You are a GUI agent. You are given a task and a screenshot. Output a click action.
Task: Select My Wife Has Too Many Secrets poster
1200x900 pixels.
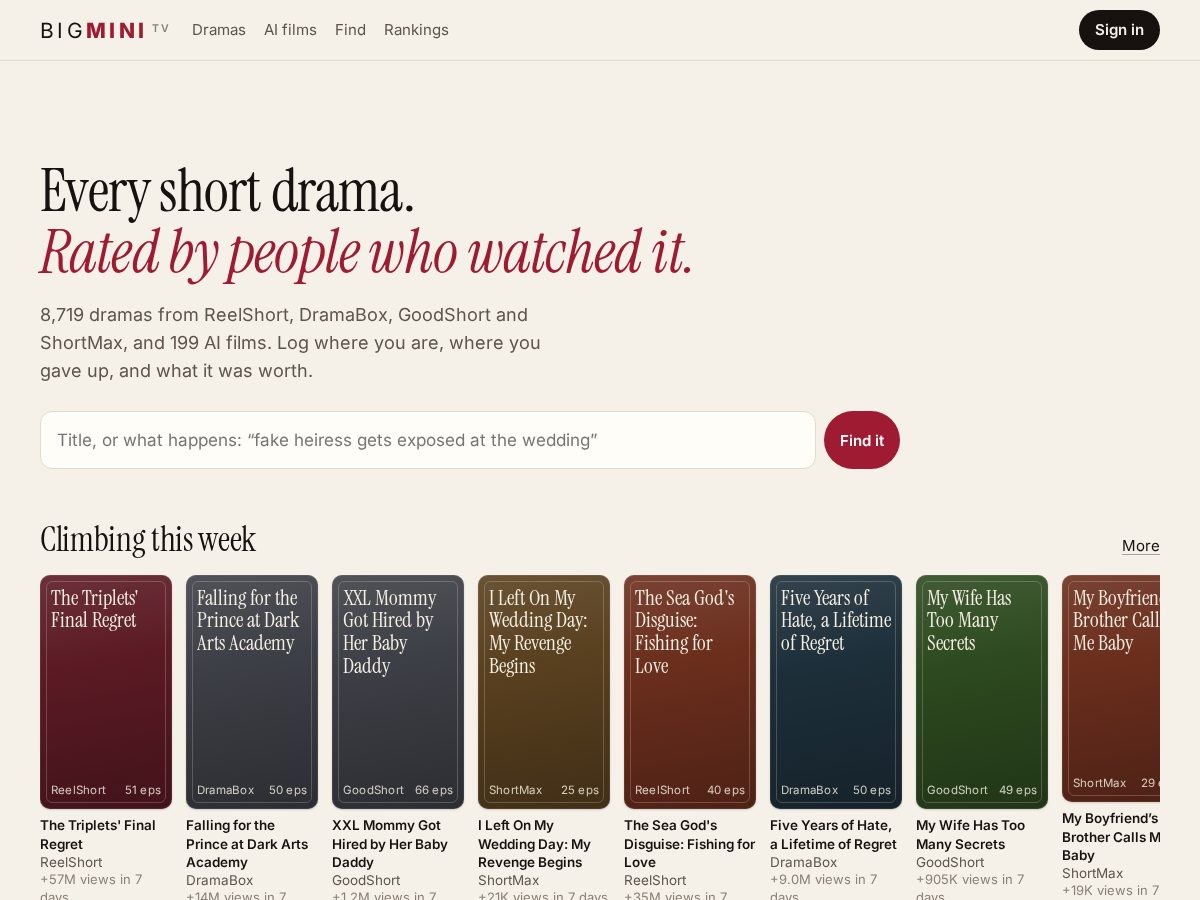(x=982, y=692)
